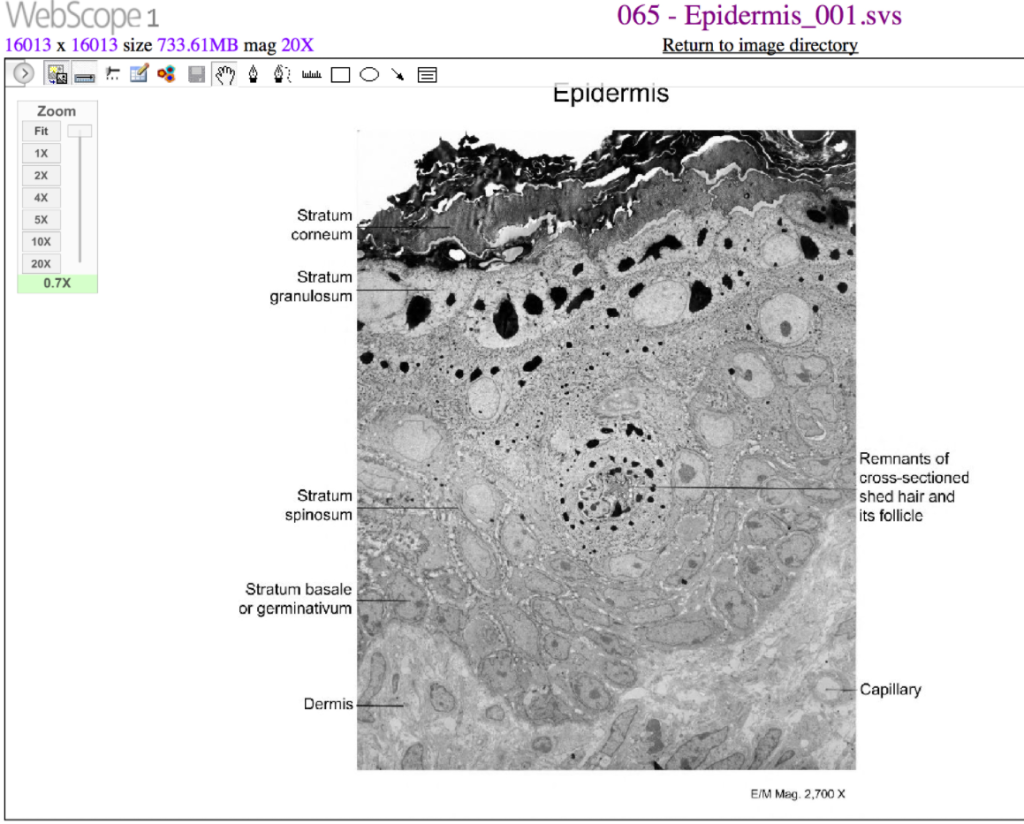Click the 0.7X current zoom indicator

click(57, 284)
